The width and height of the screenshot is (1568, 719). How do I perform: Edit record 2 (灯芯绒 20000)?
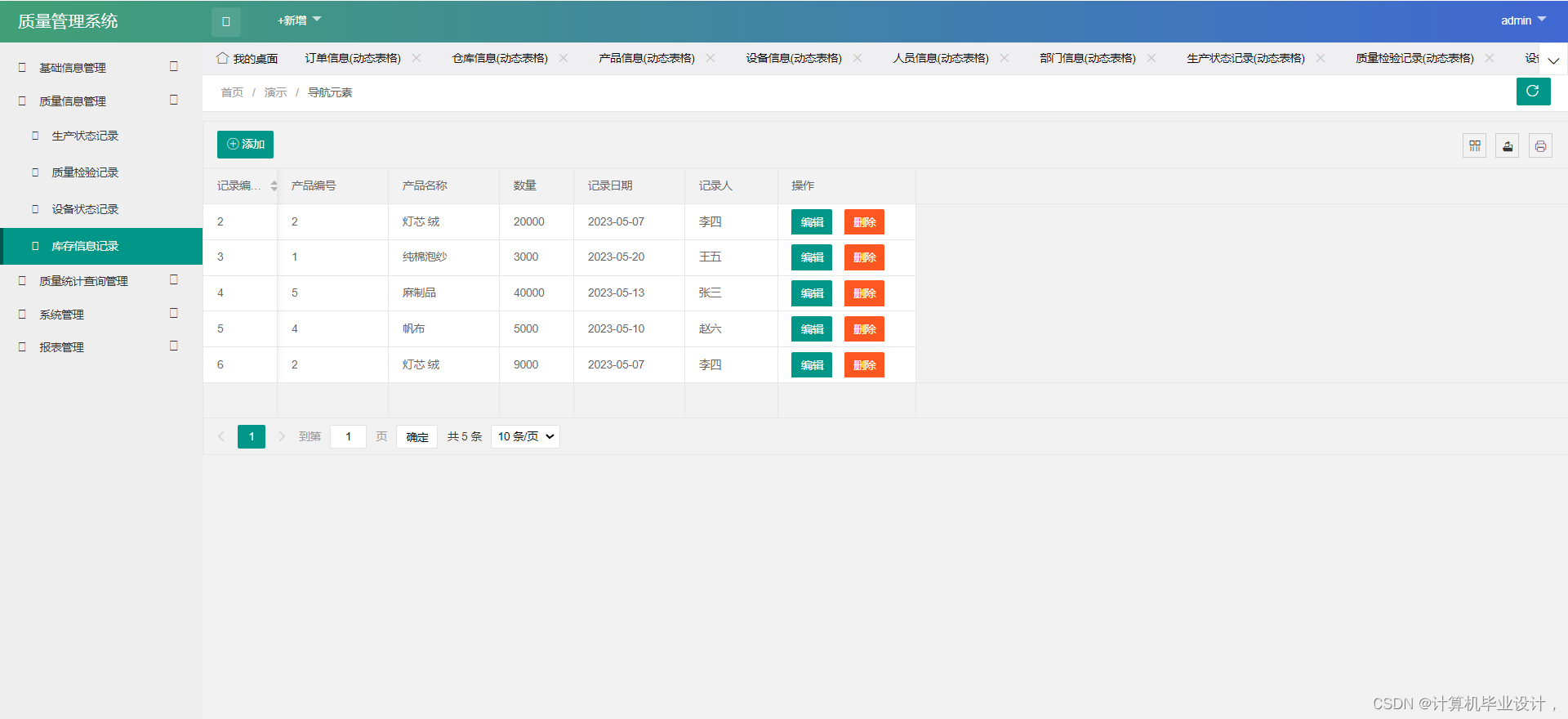click(812, 222)
